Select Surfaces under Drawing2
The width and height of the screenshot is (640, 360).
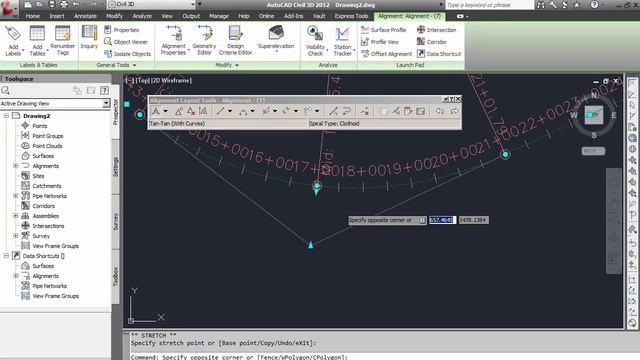tap(43, 156)
